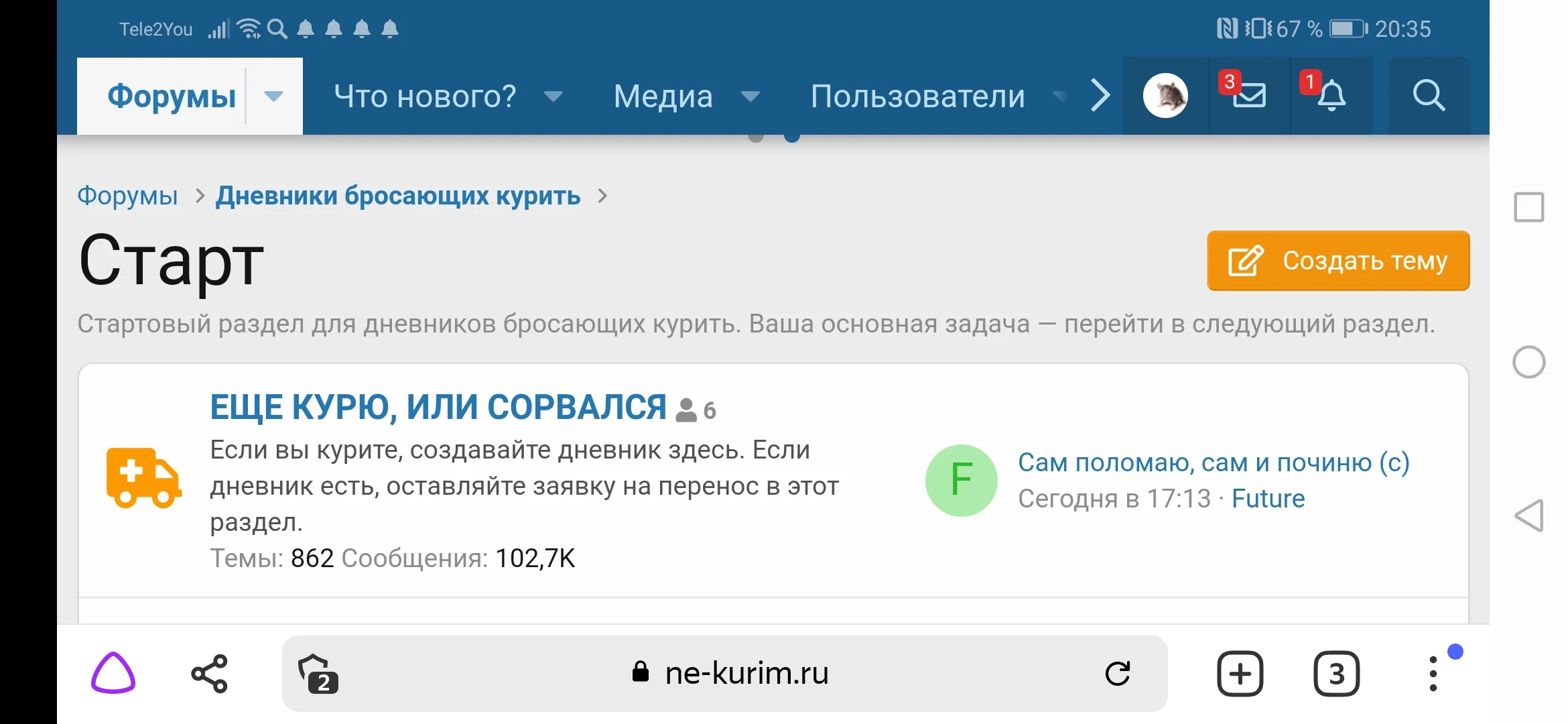Open browser overflow menu with three dots
Viewport: 1568px width, 724px height.
point(1433,673)
